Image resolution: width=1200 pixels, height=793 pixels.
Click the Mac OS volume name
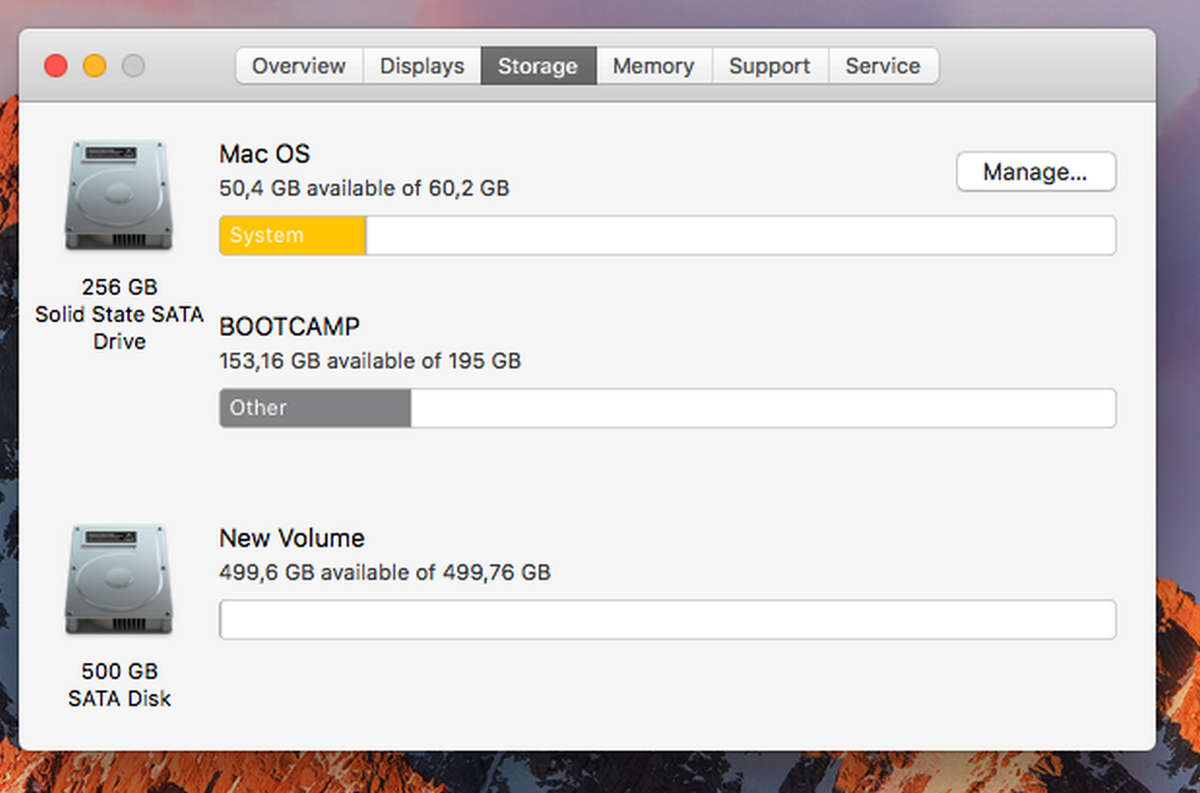264,154
